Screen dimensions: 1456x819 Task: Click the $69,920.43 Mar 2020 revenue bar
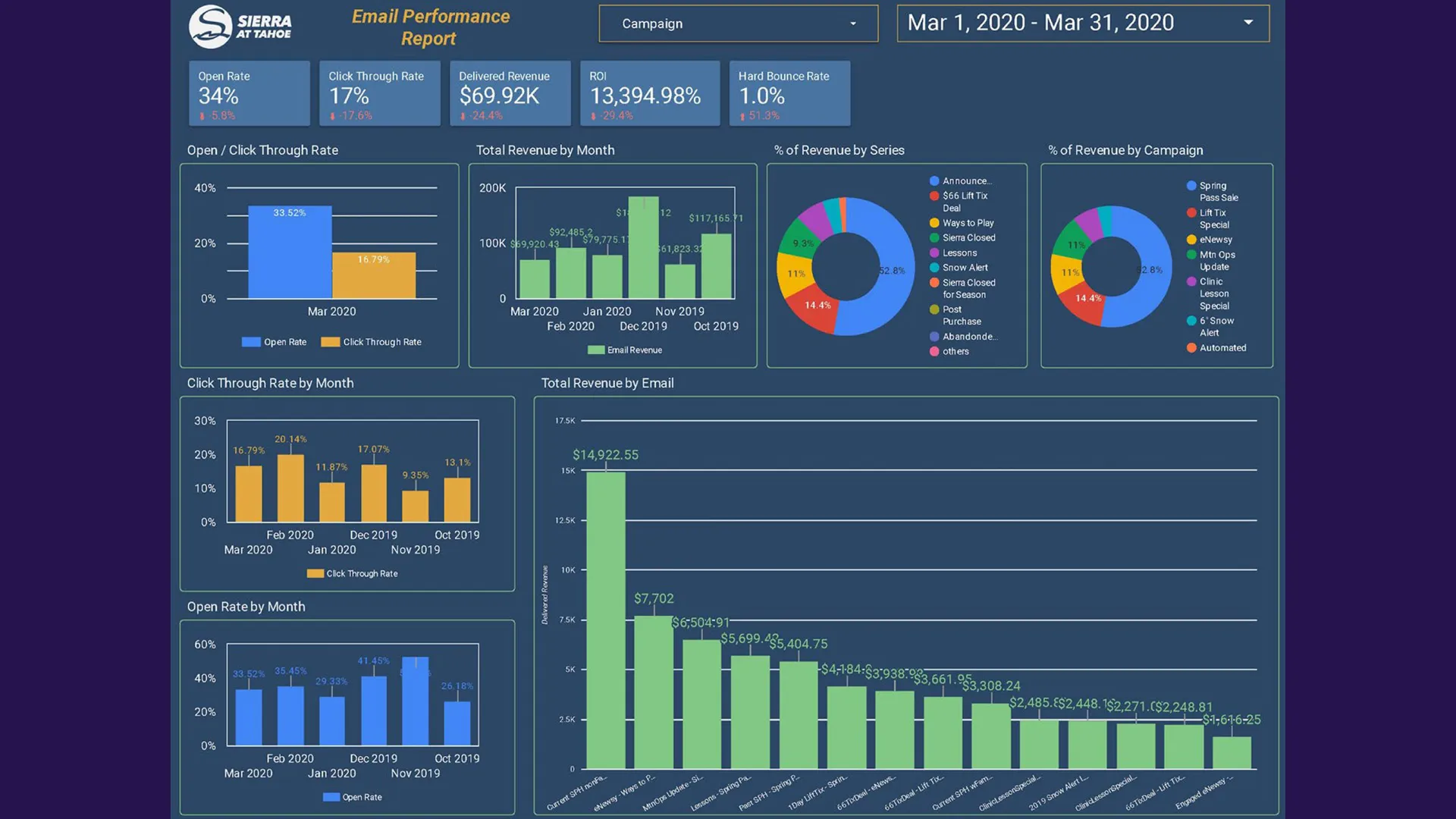coord(535,279)
